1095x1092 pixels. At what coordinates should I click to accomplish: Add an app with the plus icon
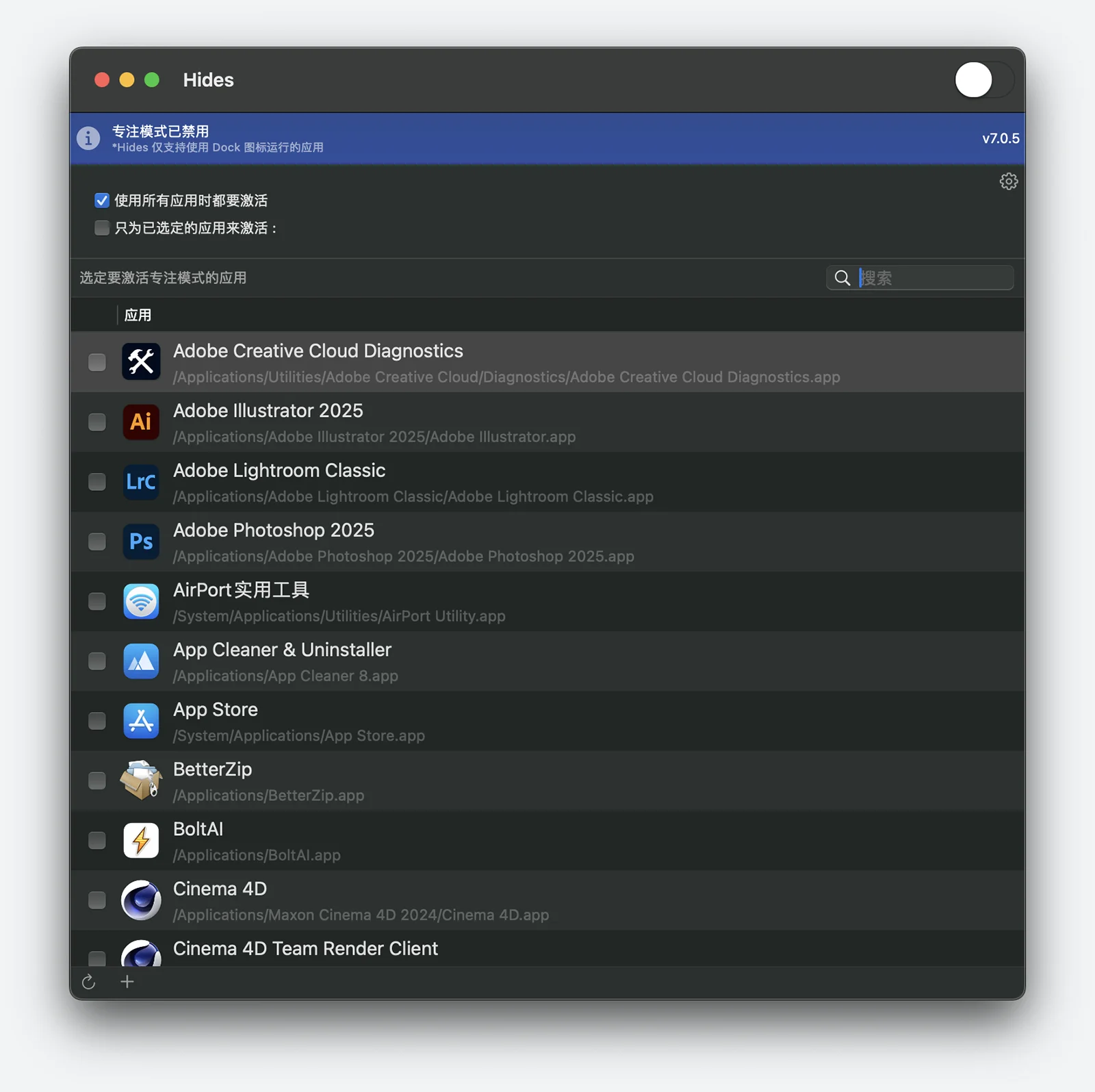pos(127,982)
